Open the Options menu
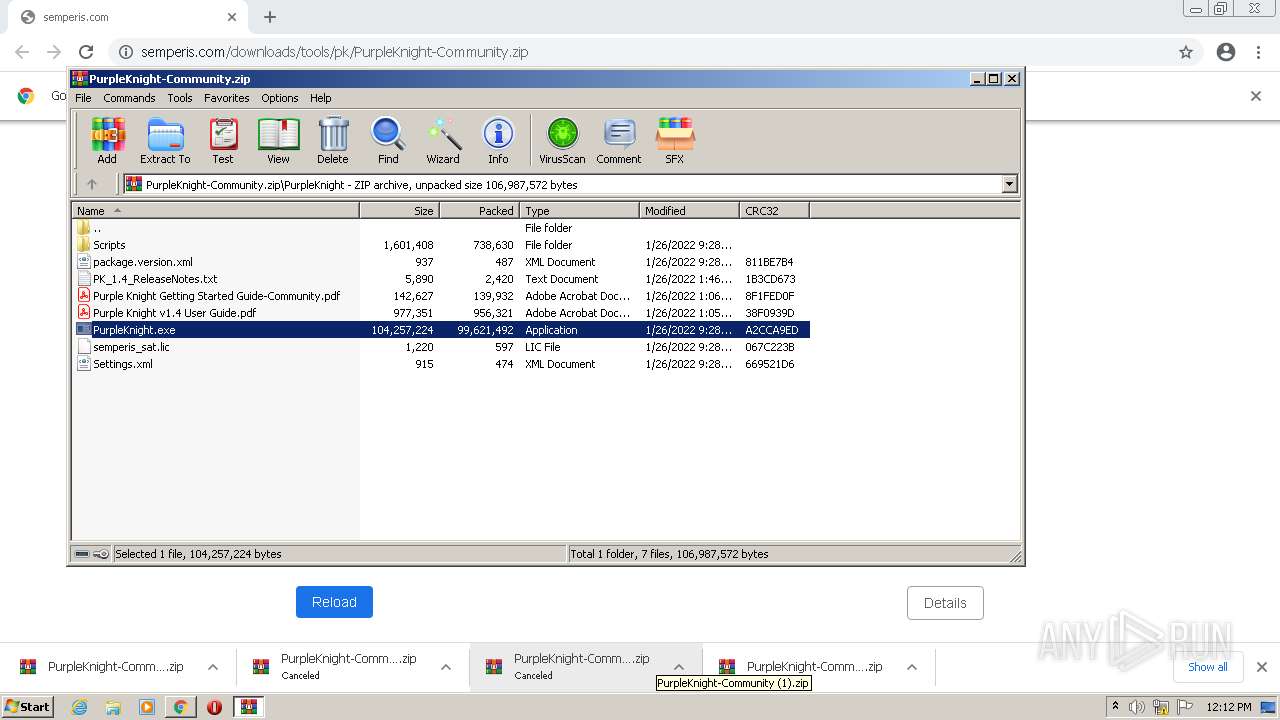Screen dimensions: 1280x720 coord(280,98)
